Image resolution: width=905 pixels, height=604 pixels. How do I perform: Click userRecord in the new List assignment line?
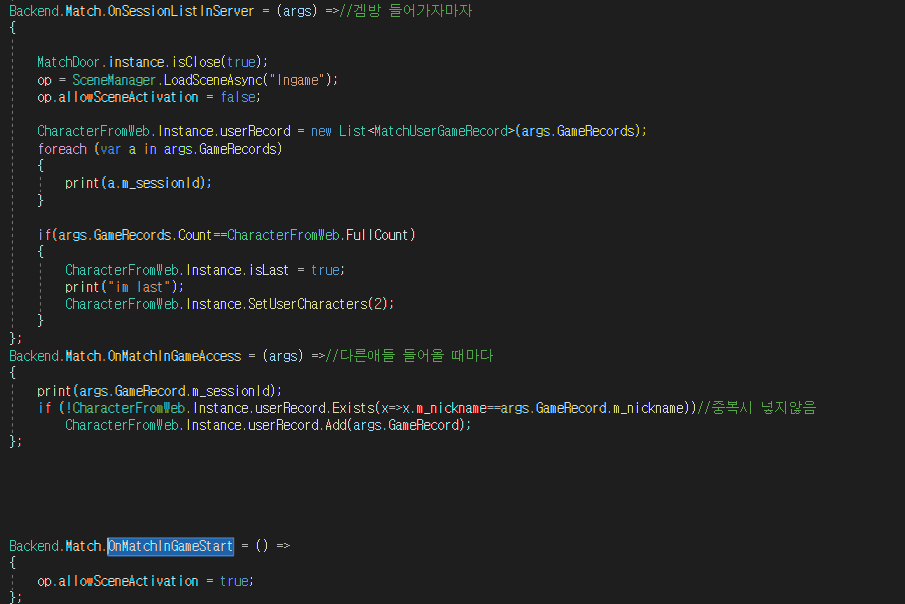(255, 132)
